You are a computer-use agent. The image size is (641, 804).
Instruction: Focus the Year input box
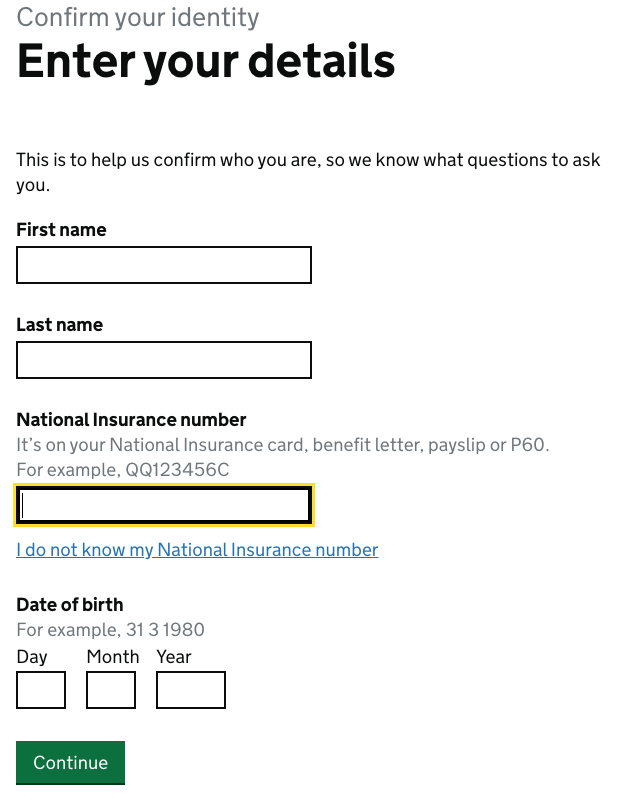point(191,690)
